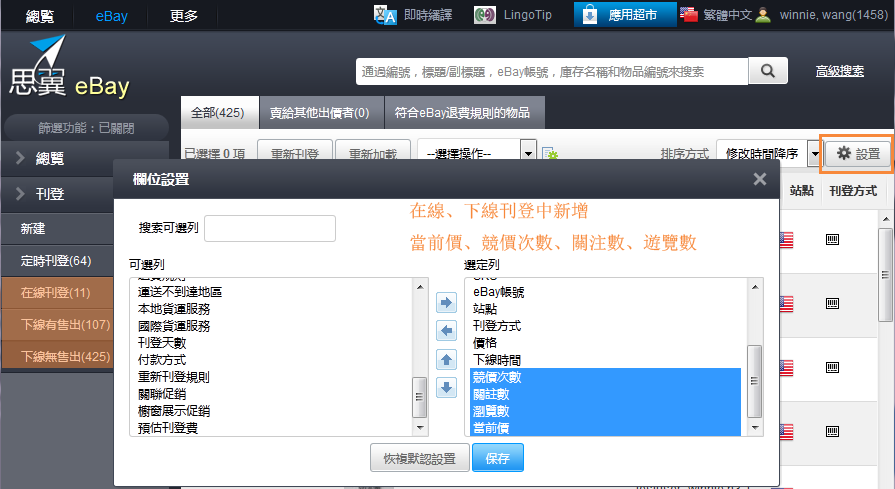895x489 pixels.
Task: Move selected column down with down arrow
Action: (x=446, y=387)
